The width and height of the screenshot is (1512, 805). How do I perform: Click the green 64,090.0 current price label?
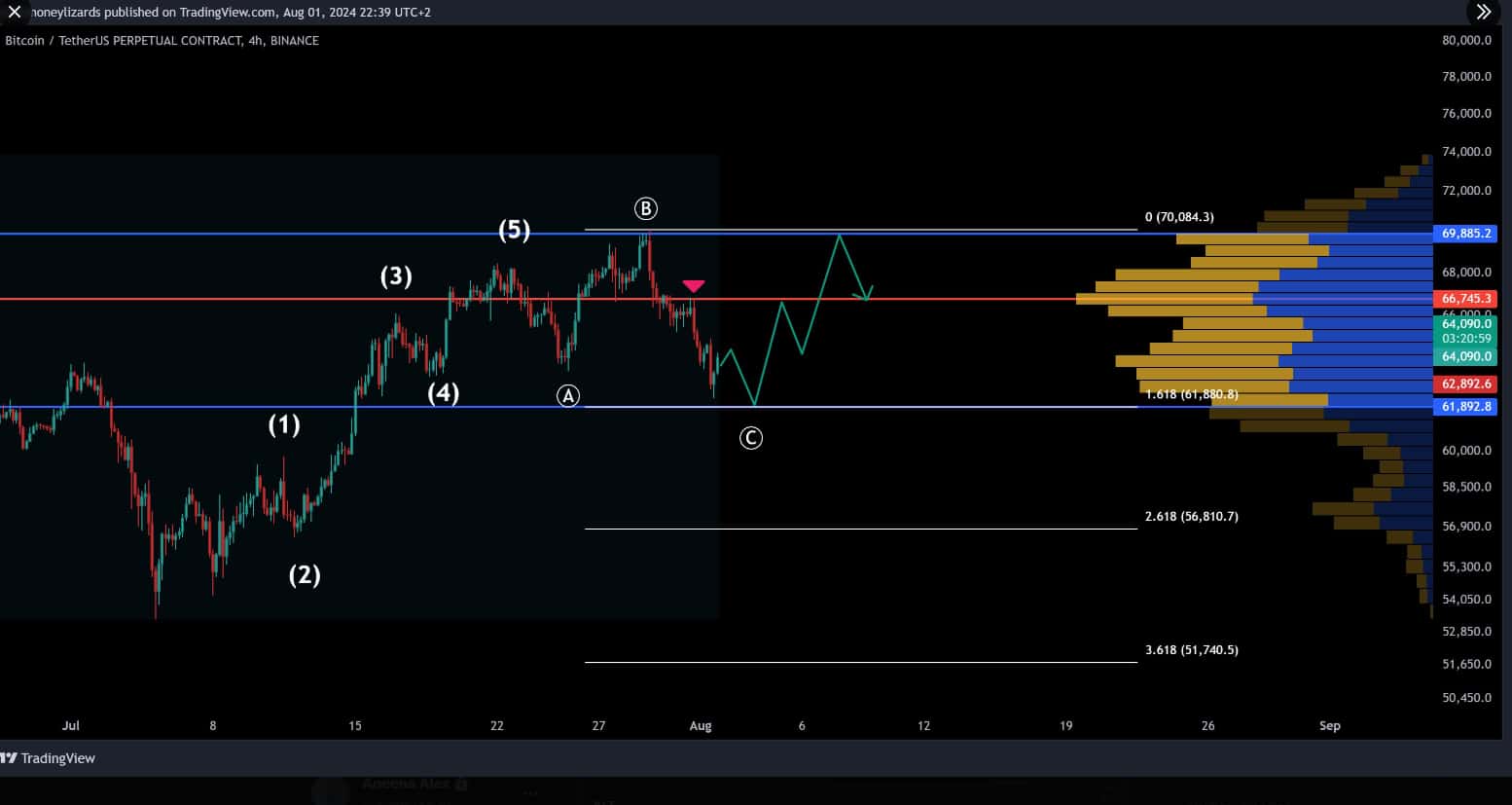pyautogui.click(x=1465, y=356)
